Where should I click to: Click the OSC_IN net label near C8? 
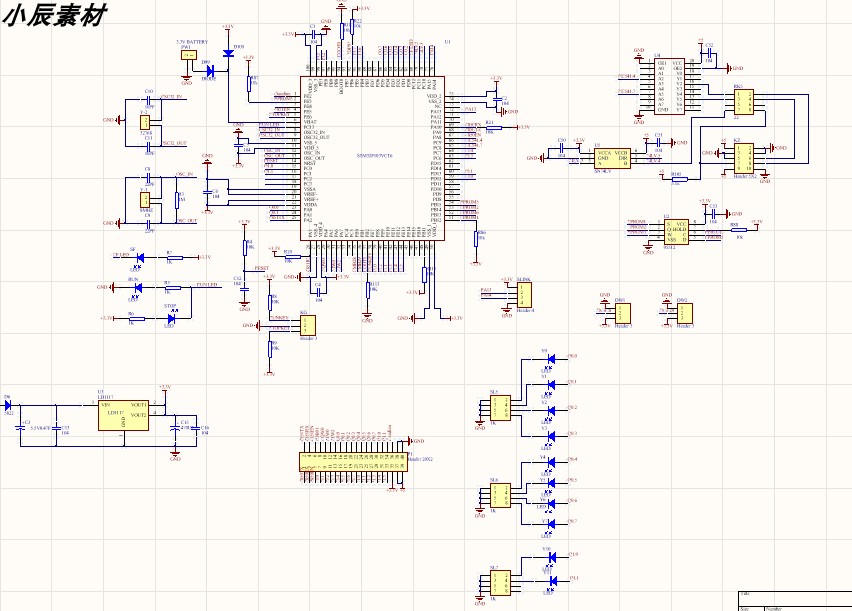185,174
